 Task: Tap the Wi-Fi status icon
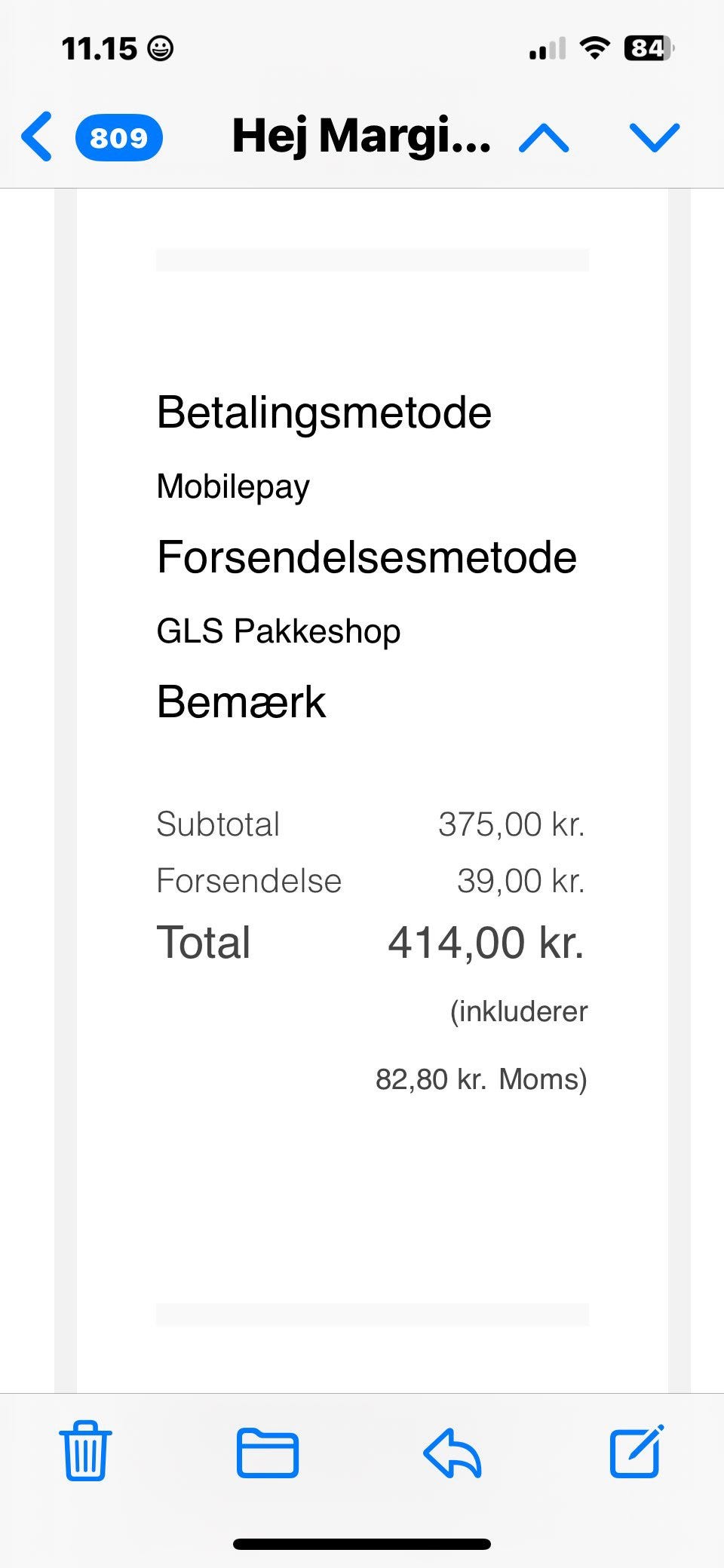(594, 49)
